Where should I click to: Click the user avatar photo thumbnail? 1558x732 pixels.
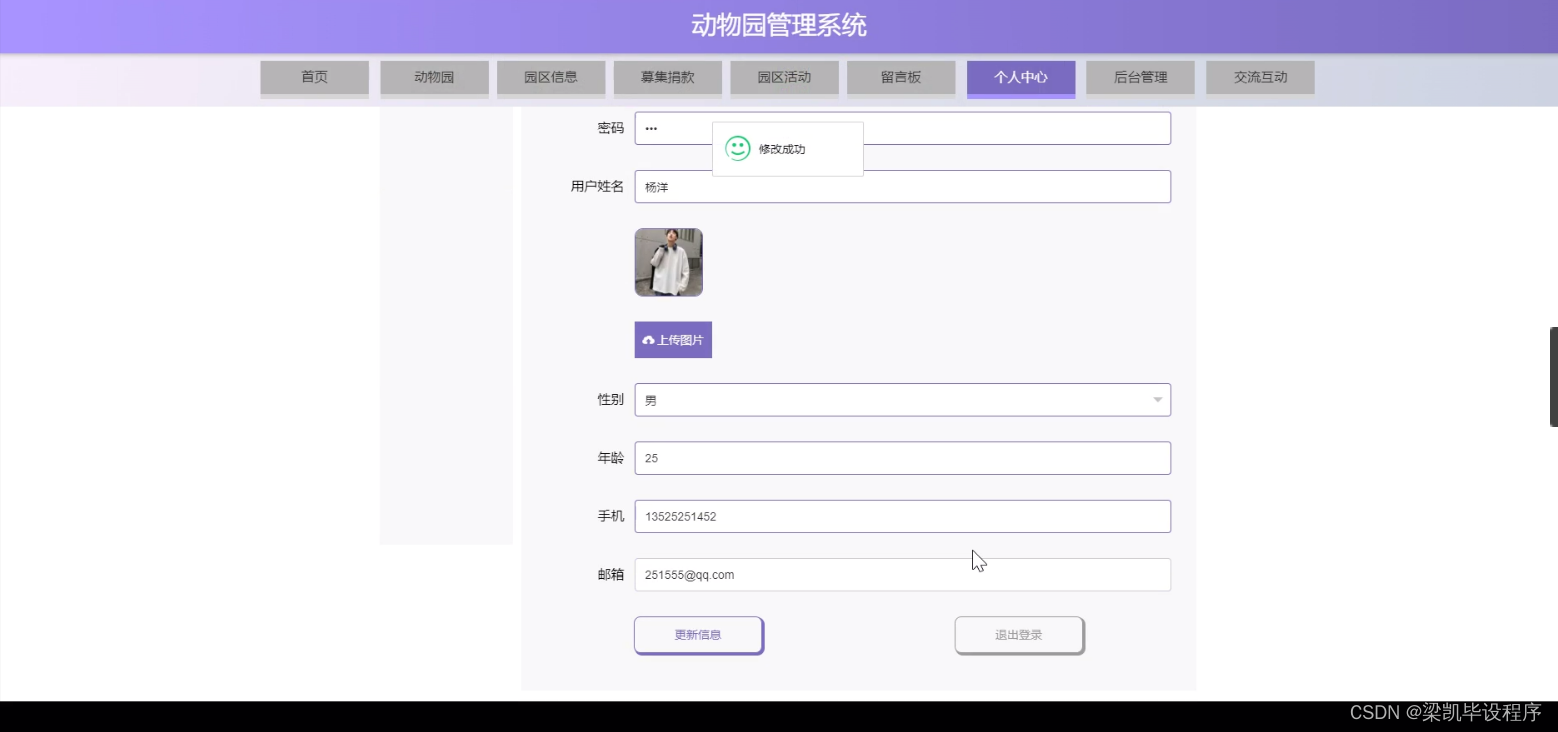668,262
